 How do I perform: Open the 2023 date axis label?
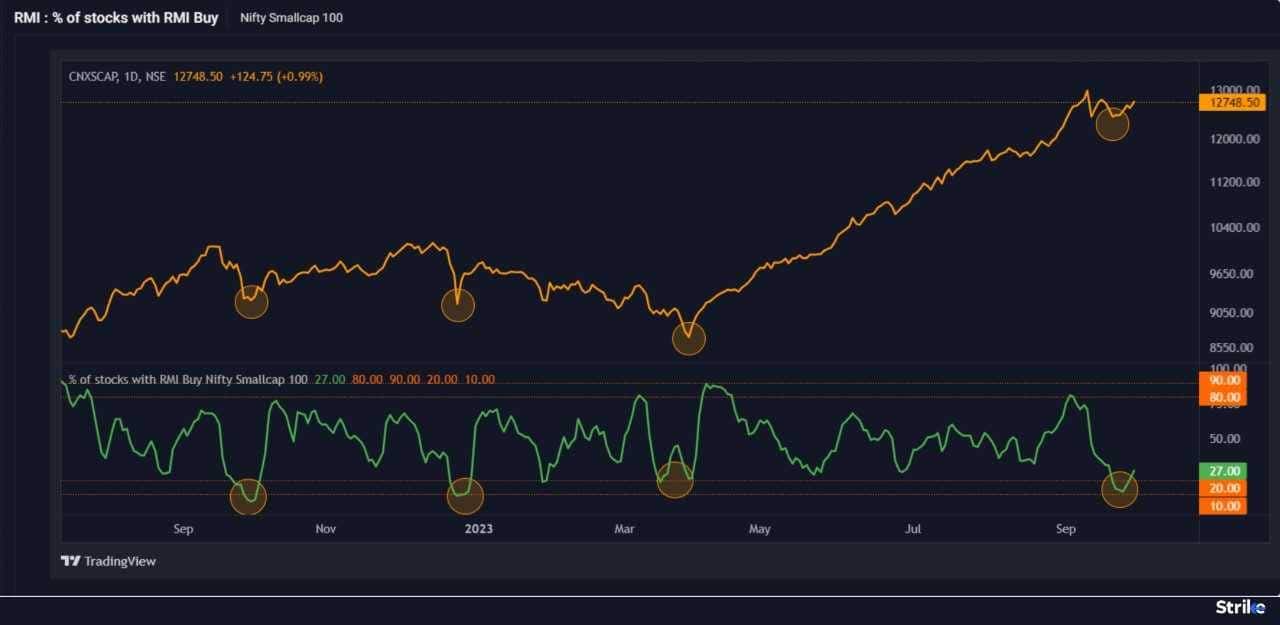[478, 529]
